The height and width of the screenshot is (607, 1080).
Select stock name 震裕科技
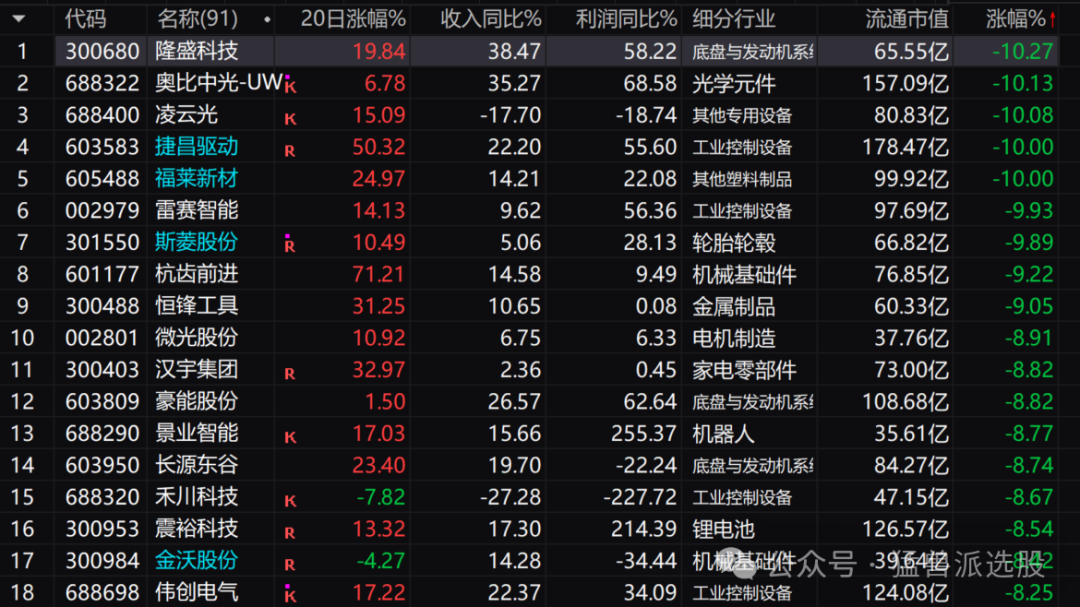197,528
